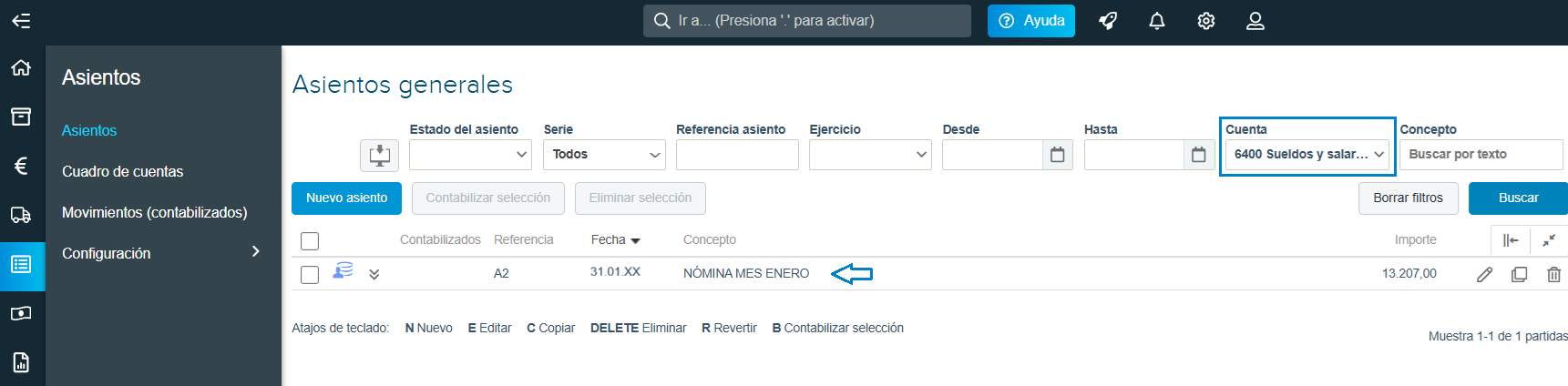
Task: Open the notifications bell in the top bar
Action: [x=1157, y=21]
